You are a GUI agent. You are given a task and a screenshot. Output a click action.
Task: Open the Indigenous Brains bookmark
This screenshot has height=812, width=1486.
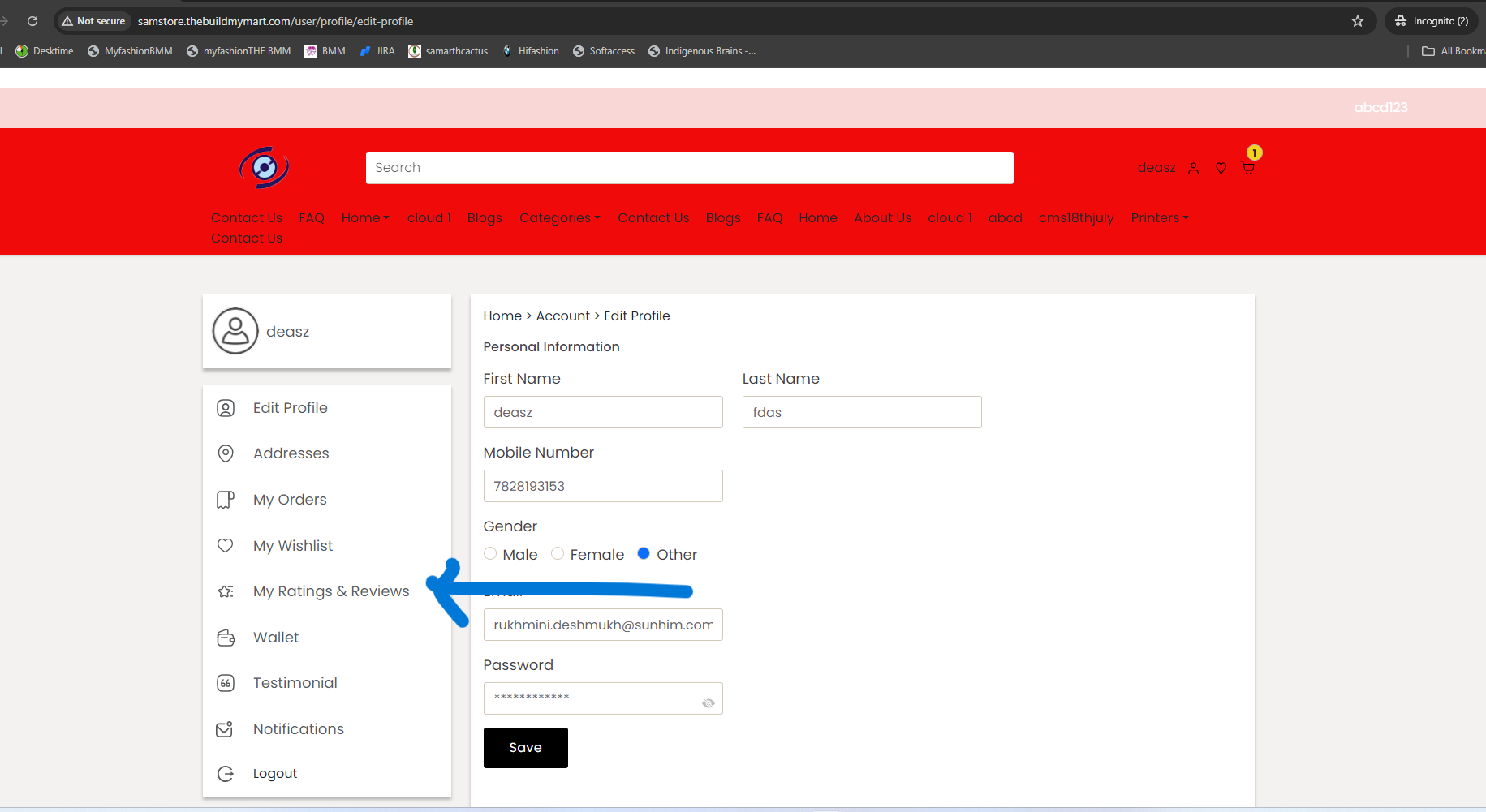(702, 51)
